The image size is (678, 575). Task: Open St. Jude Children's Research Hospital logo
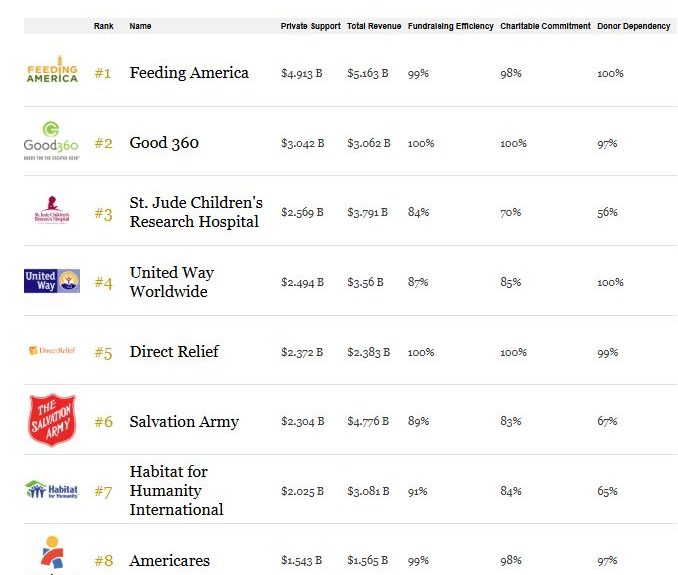52,213
